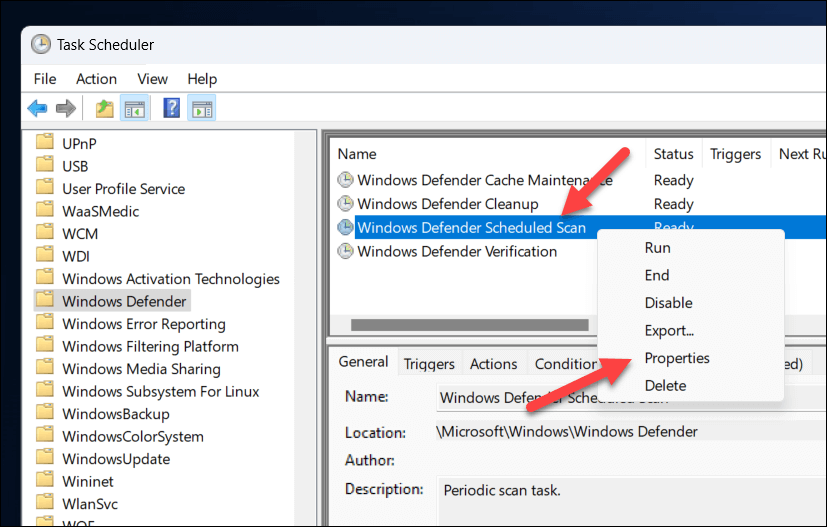Image resolution: width=827 pixels, height=527 pixels.
Task: Click the gray Forward arrow in toolbar
Action: coord(66,108)
